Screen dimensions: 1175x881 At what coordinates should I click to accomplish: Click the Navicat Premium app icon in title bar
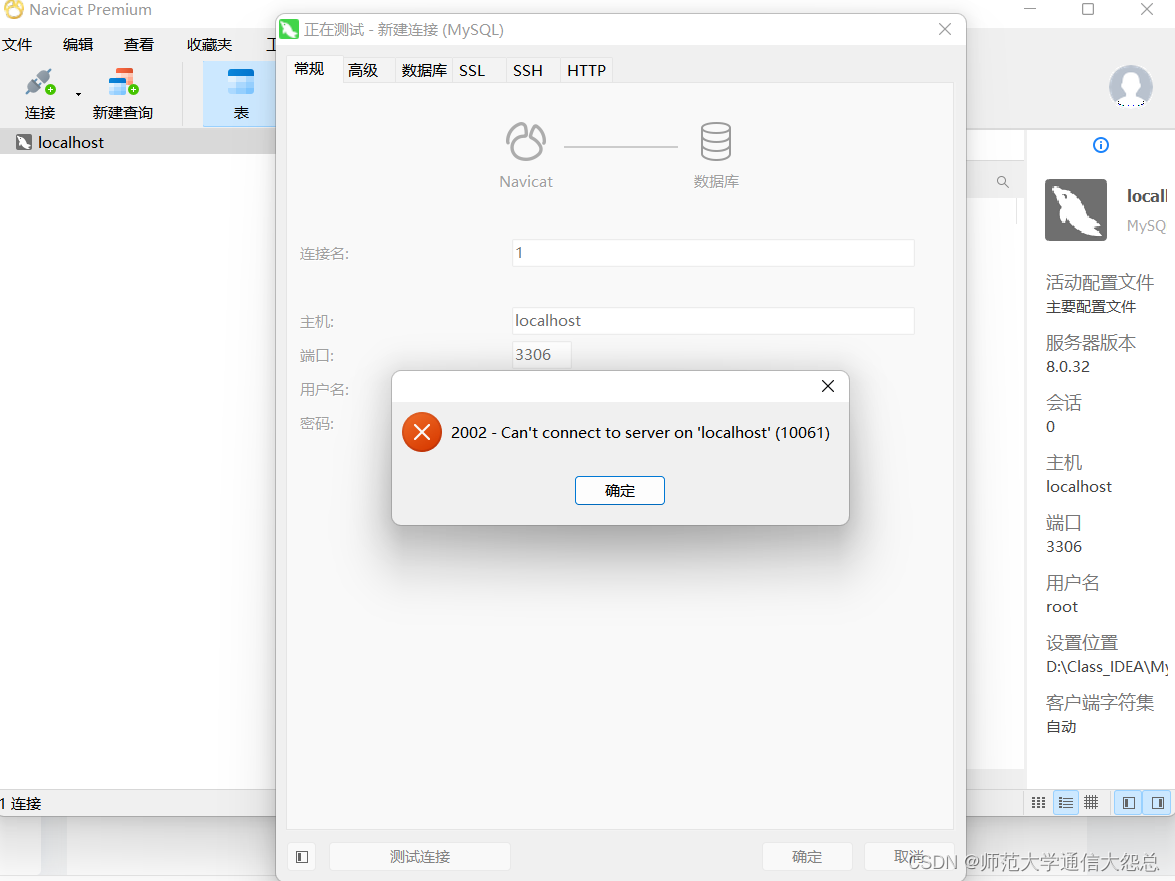click(x=13, y=9)
